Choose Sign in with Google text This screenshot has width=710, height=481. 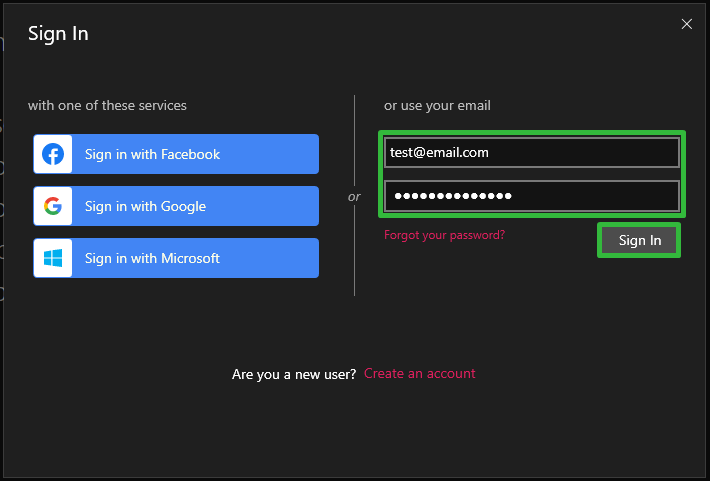point(145,207)
